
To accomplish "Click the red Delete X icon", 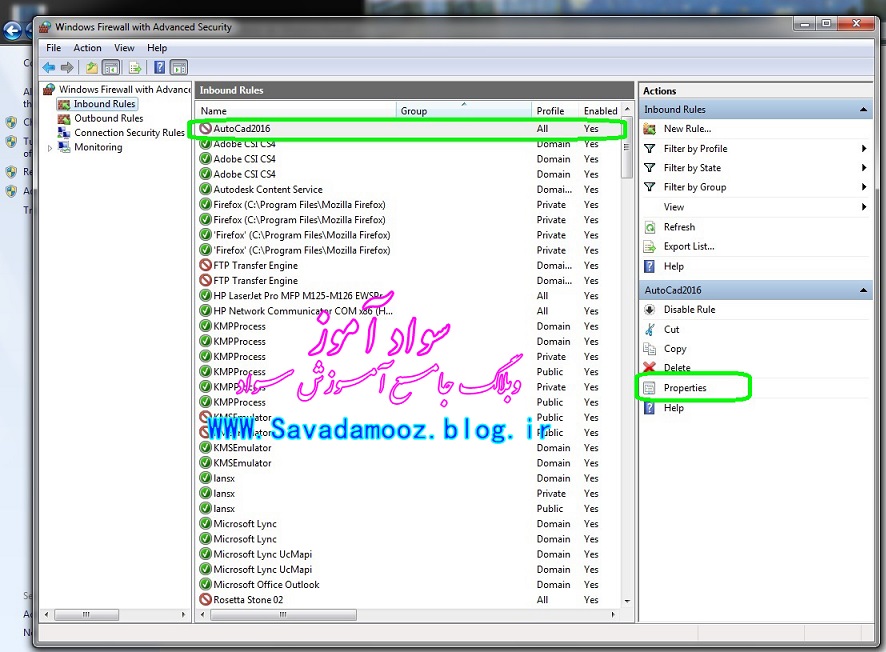I will [x=650, y=367].
